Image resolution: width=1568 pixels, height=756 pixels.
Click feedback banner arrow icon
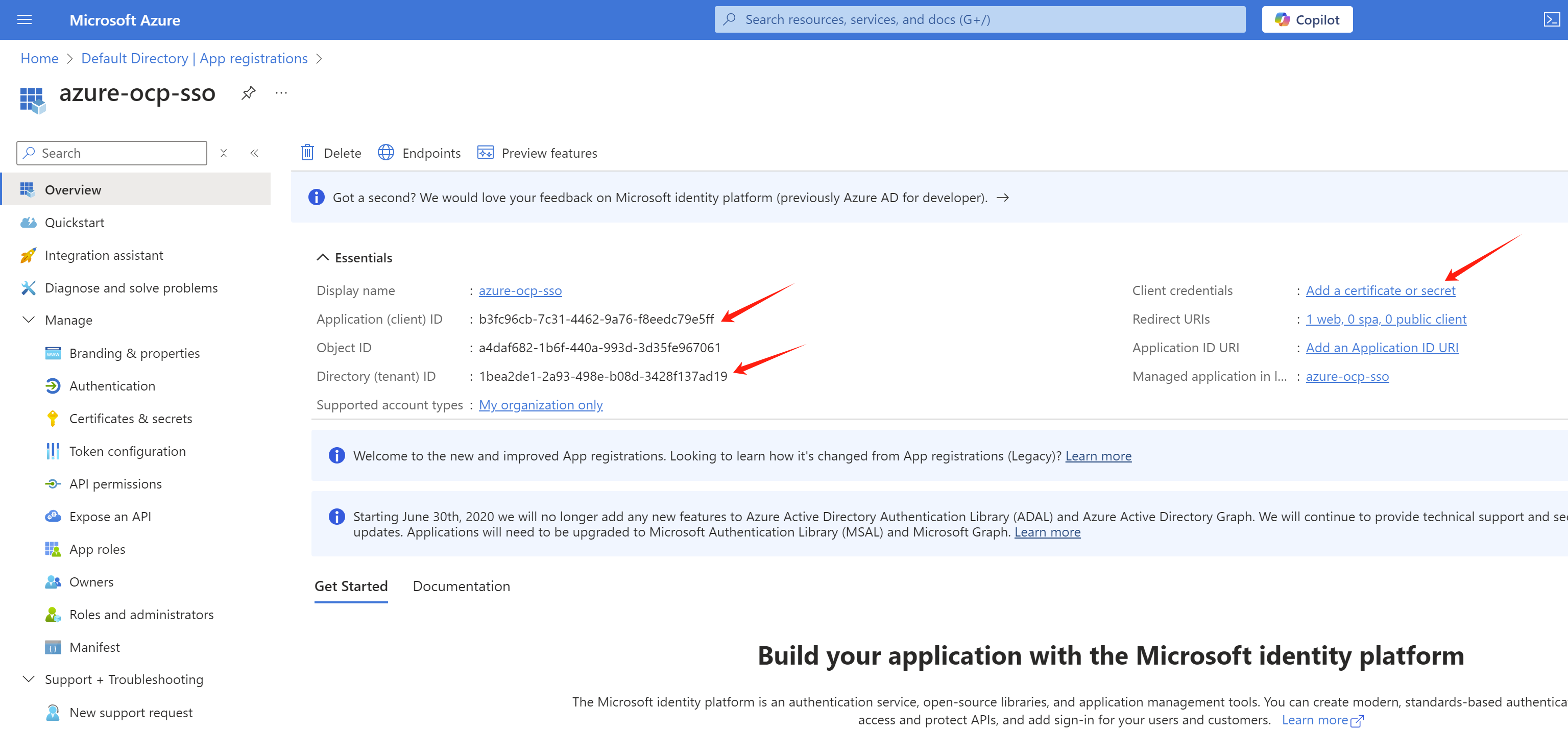click(1002, 197)
